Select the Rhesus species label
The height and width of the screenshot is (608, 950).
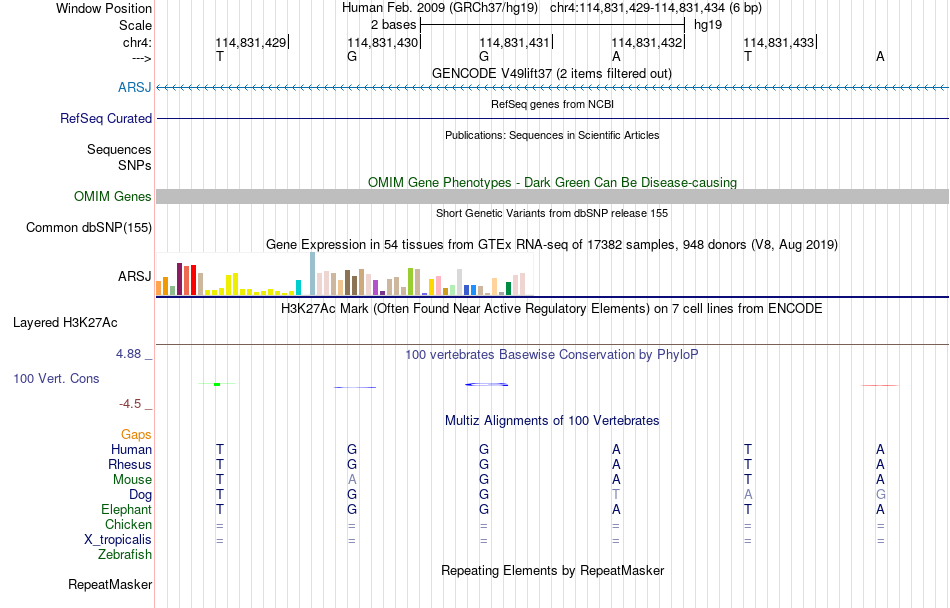tap(130, 464)
